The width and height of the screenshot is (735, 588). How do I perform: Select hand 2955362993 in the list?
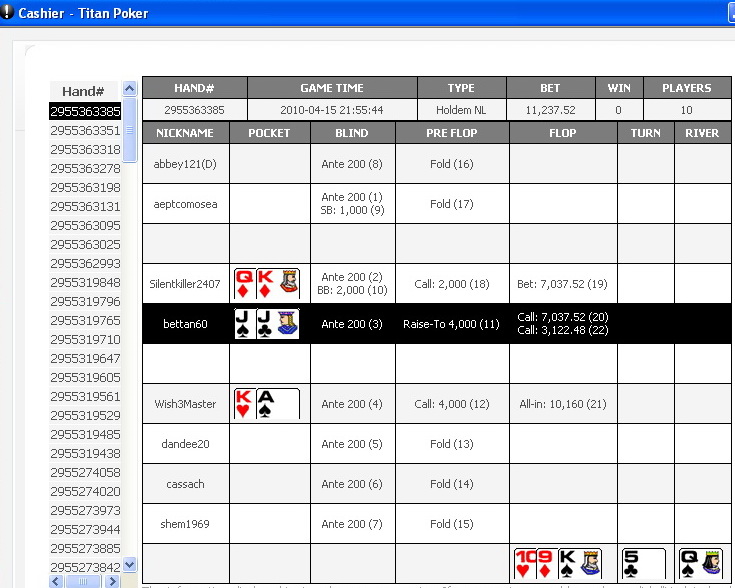(85, 264)
